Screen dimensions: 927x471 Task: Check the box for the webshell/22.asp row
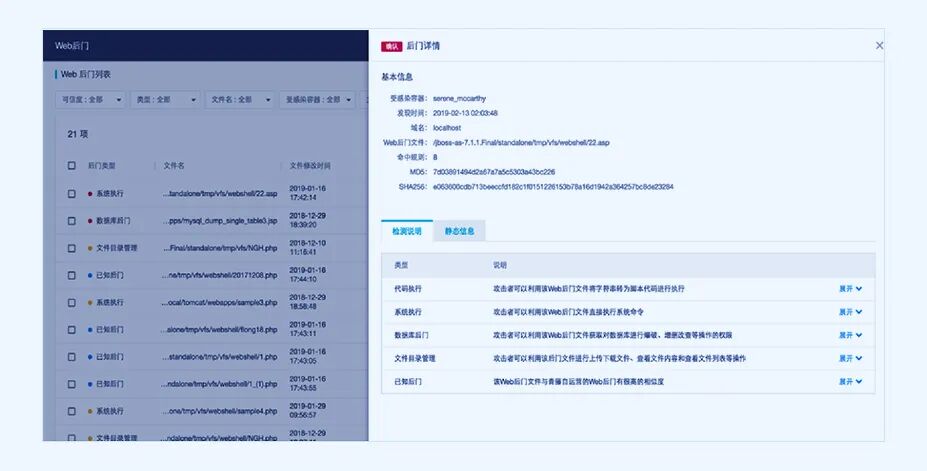tap(72, 193)
